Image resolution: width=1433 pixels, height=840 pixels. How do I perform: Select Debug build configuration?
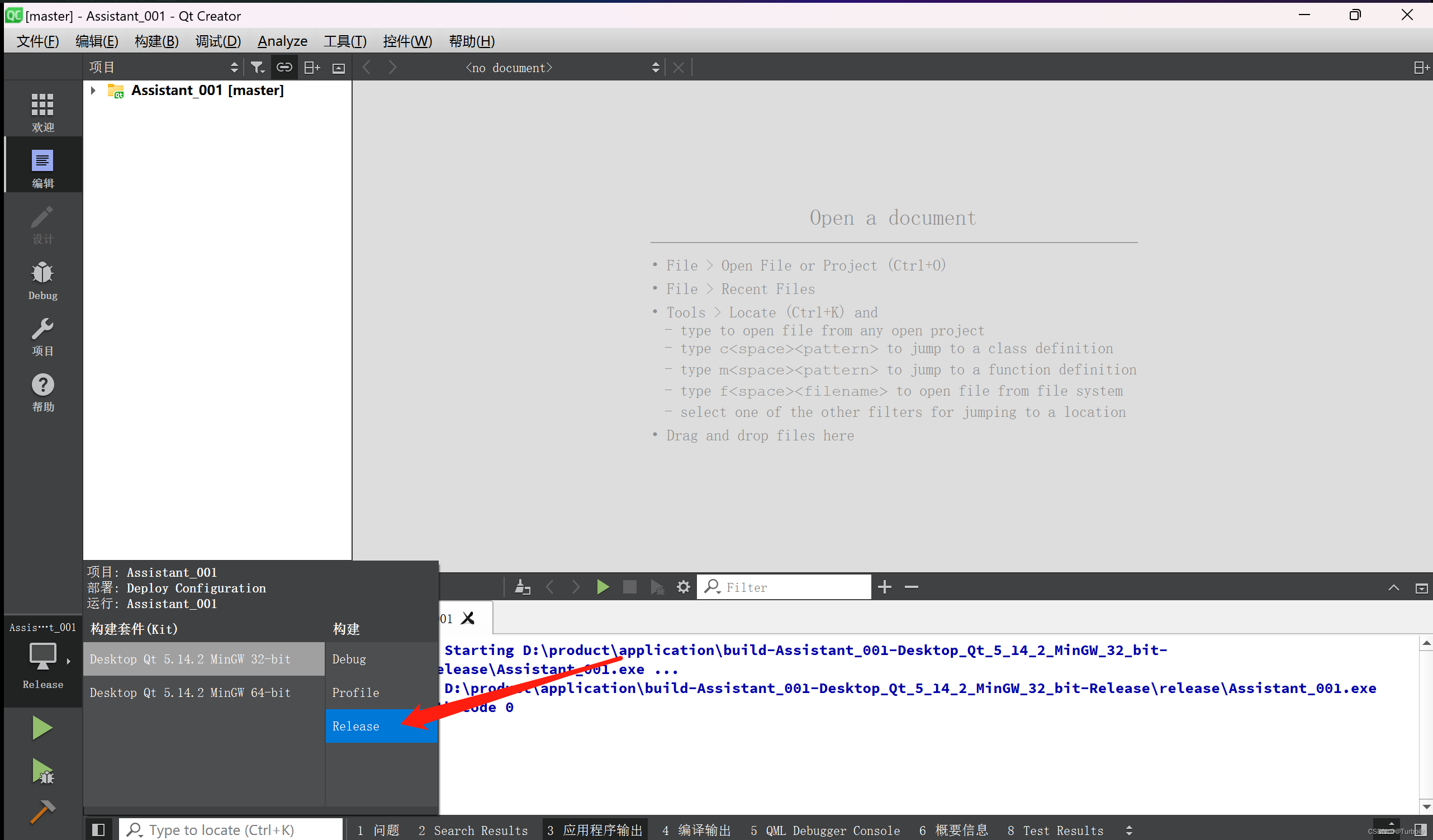tap(350, 658)
